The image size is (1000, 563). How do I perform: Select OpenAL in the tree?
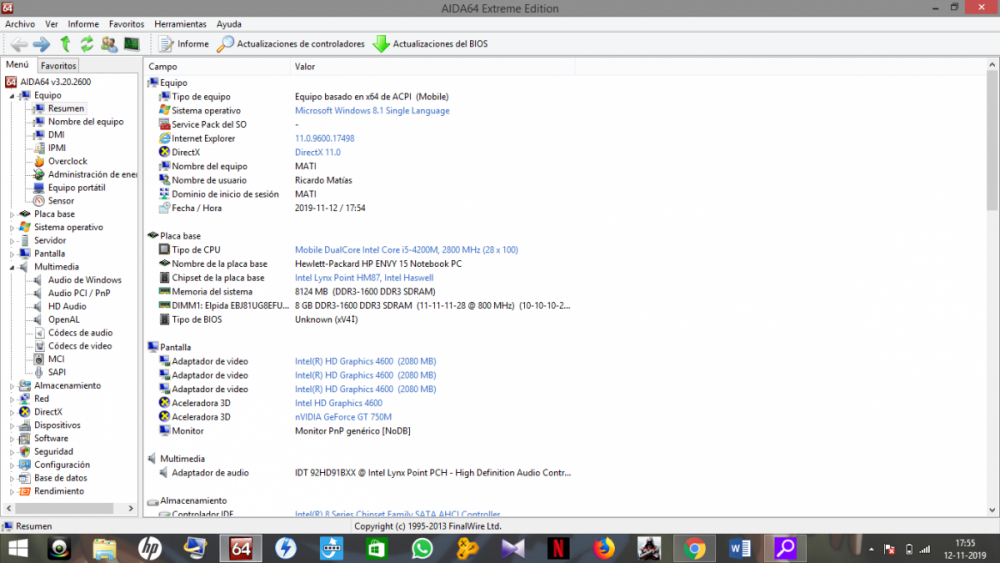[x=64, y=319]
